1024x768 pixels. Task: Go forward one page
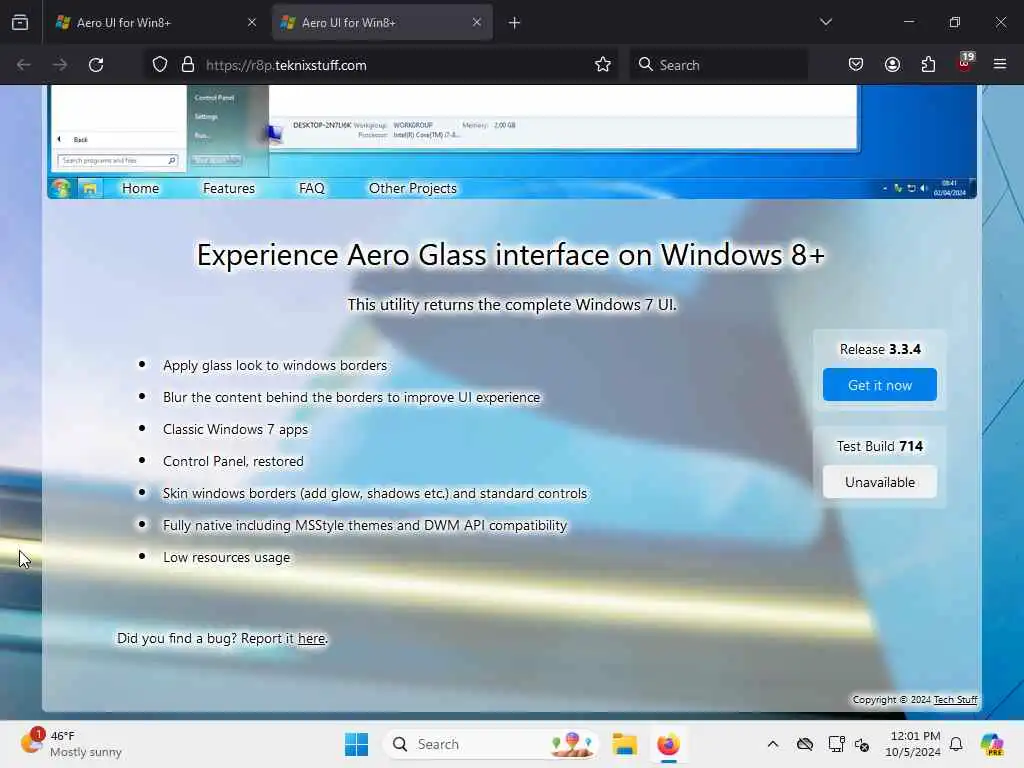(x=60, y=65)
